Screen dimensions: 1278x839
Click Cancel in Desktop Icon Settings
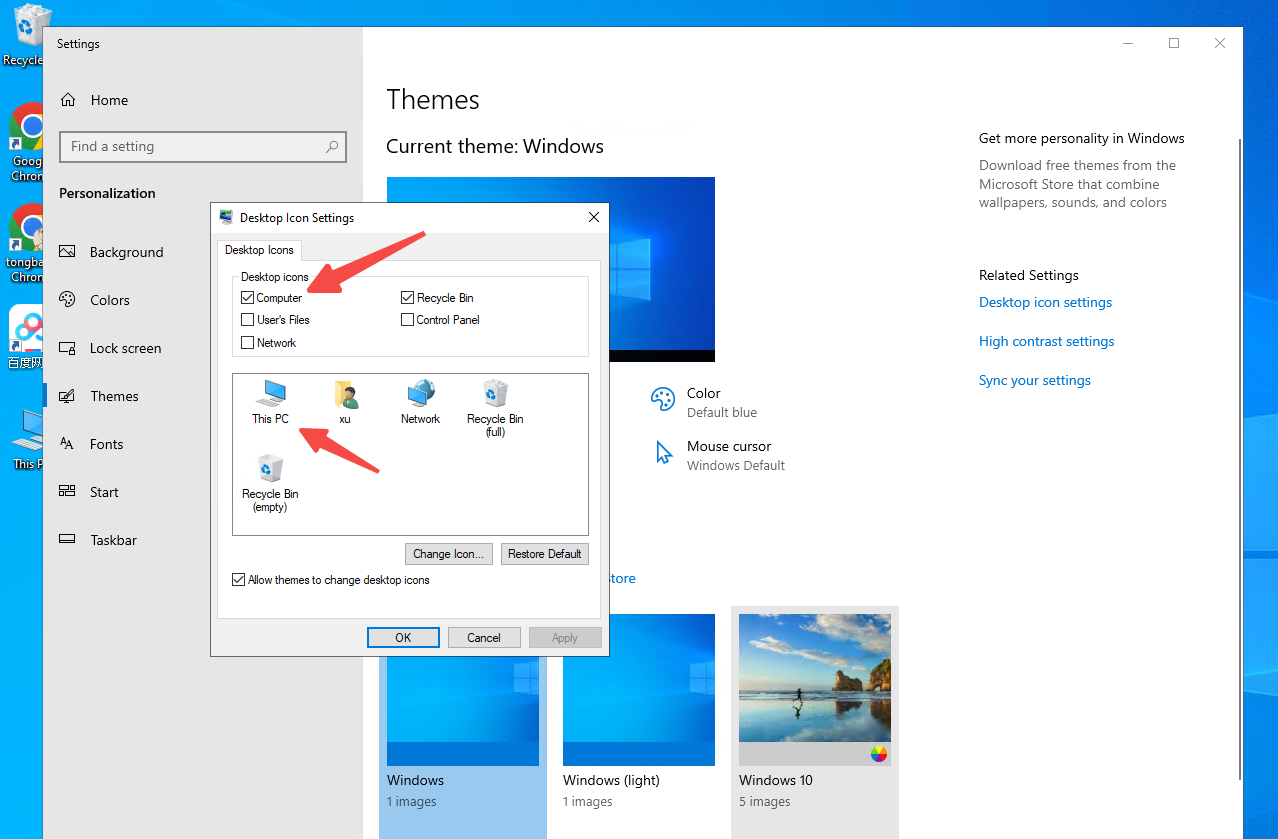tap(484, 638)
